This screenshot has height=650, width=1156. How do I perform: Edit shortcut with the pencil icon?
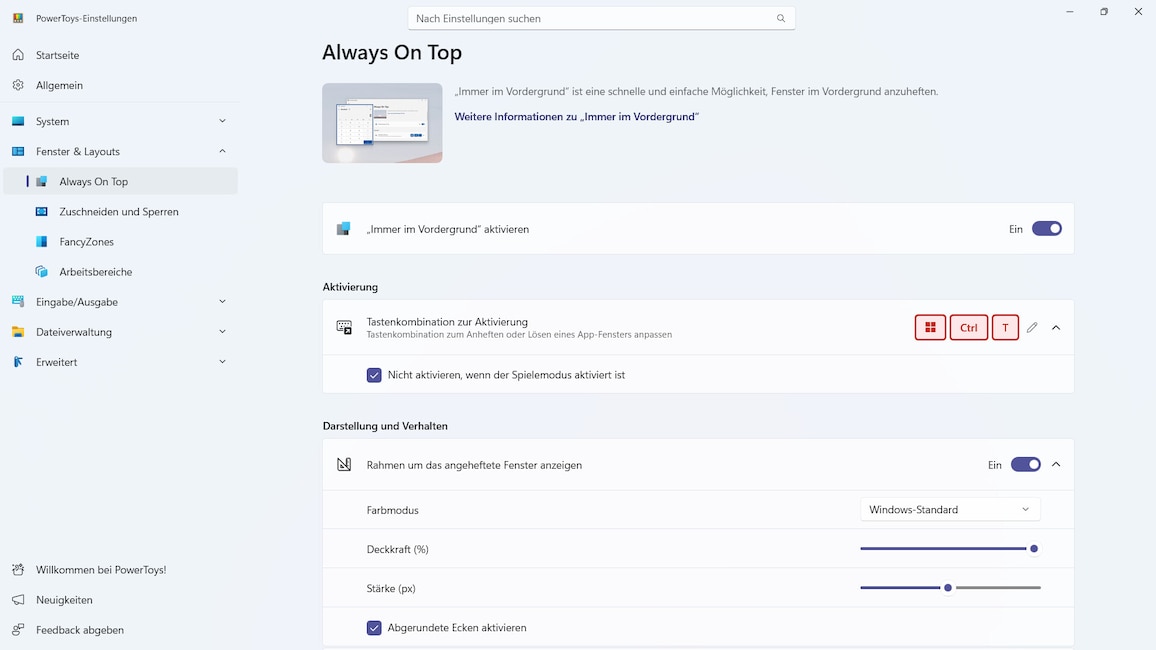click(x=1032, y=328)
